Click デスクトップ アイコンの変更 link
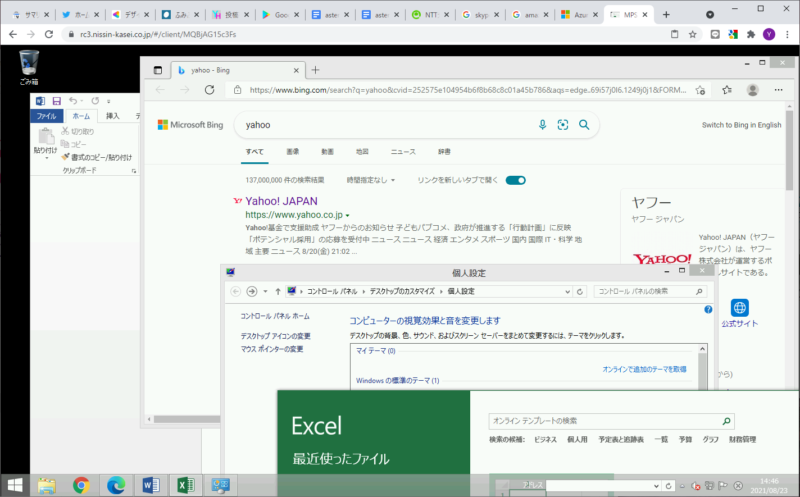Screen dimensions: 800x497 (276, 336)
